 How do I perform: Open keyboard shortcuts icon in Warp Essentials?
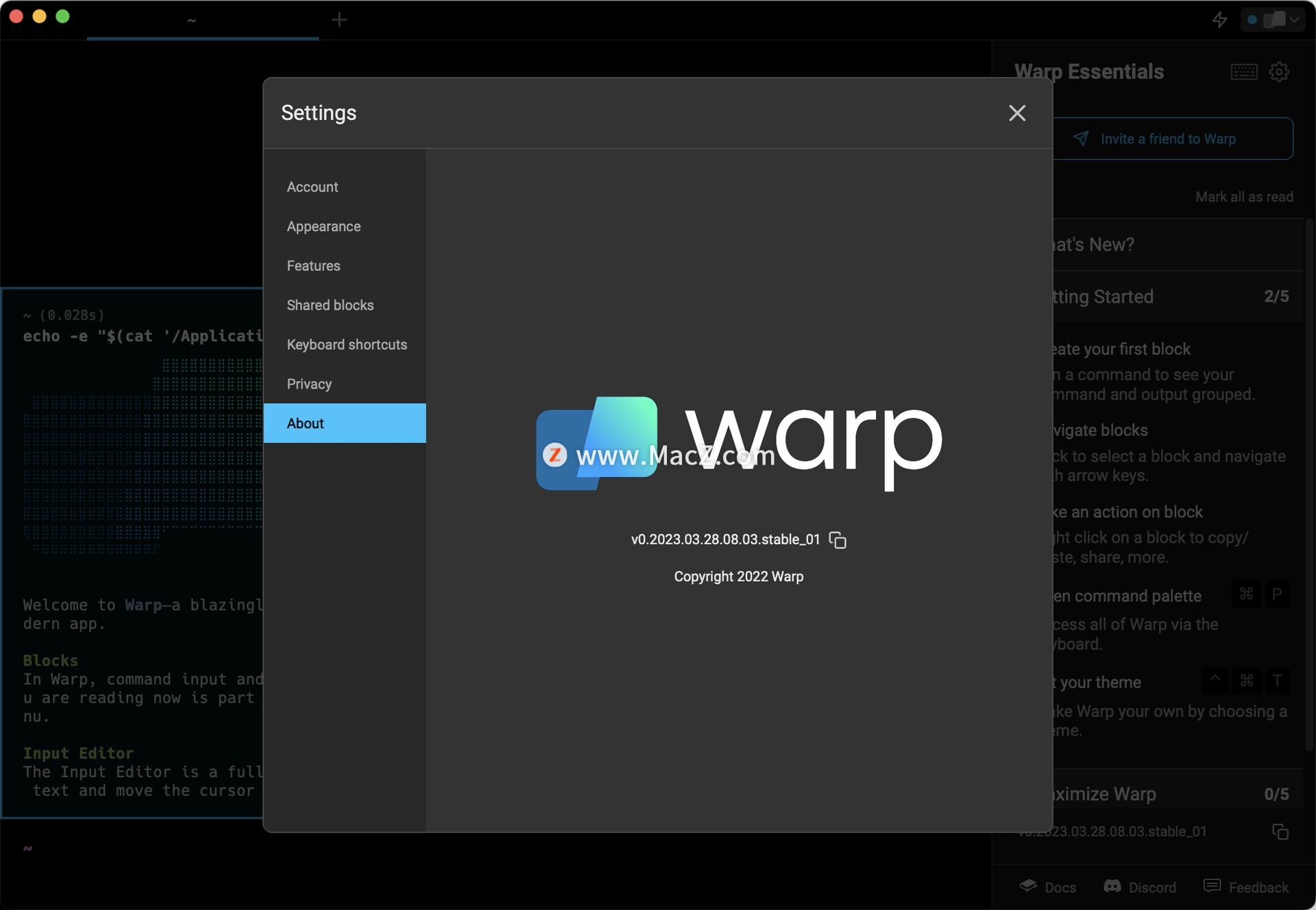tap(1244, 72)
